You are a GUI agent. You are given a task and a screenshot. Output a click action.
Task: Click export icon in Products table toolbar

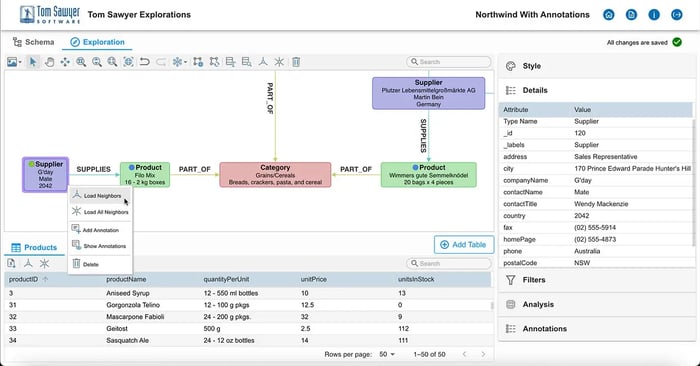pos(12,263)
